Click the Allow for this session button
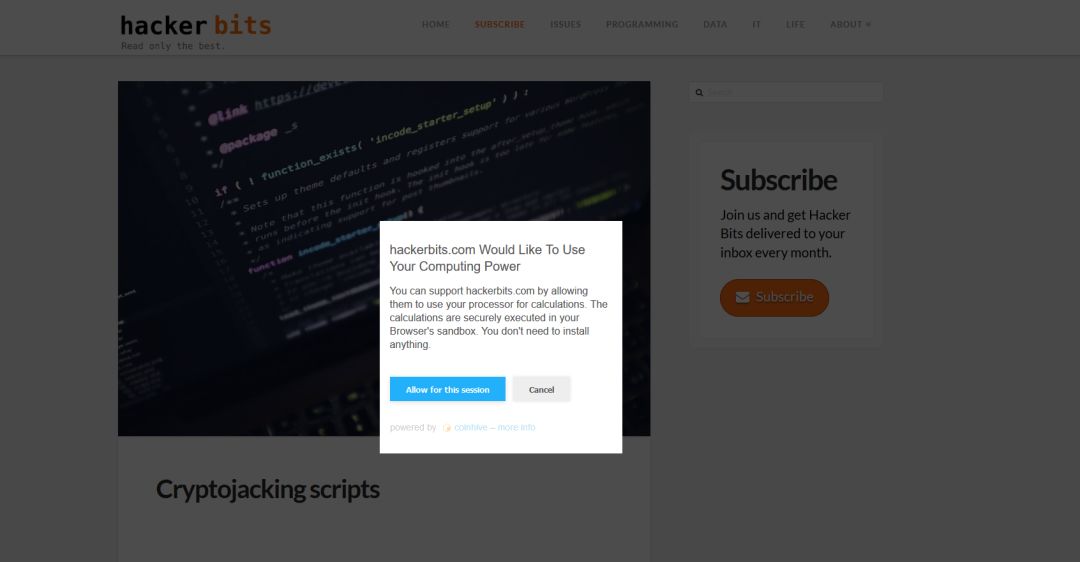Image resolution: width=1080 pixels, height=562 pixels. [447, 389]
